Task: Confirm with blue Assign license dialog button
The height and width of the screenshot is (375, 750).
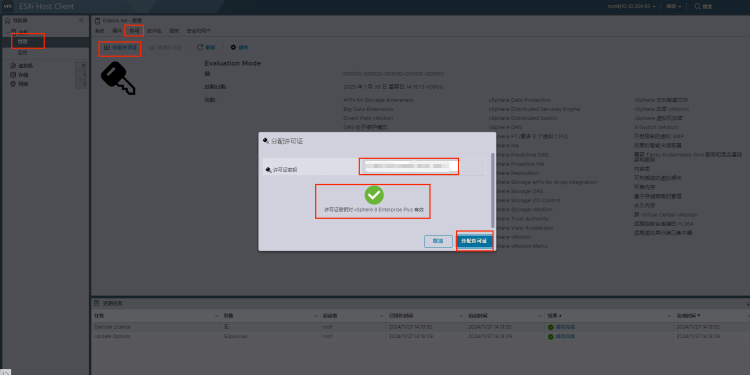Action: pyautogui.click(x=474, y=241)
